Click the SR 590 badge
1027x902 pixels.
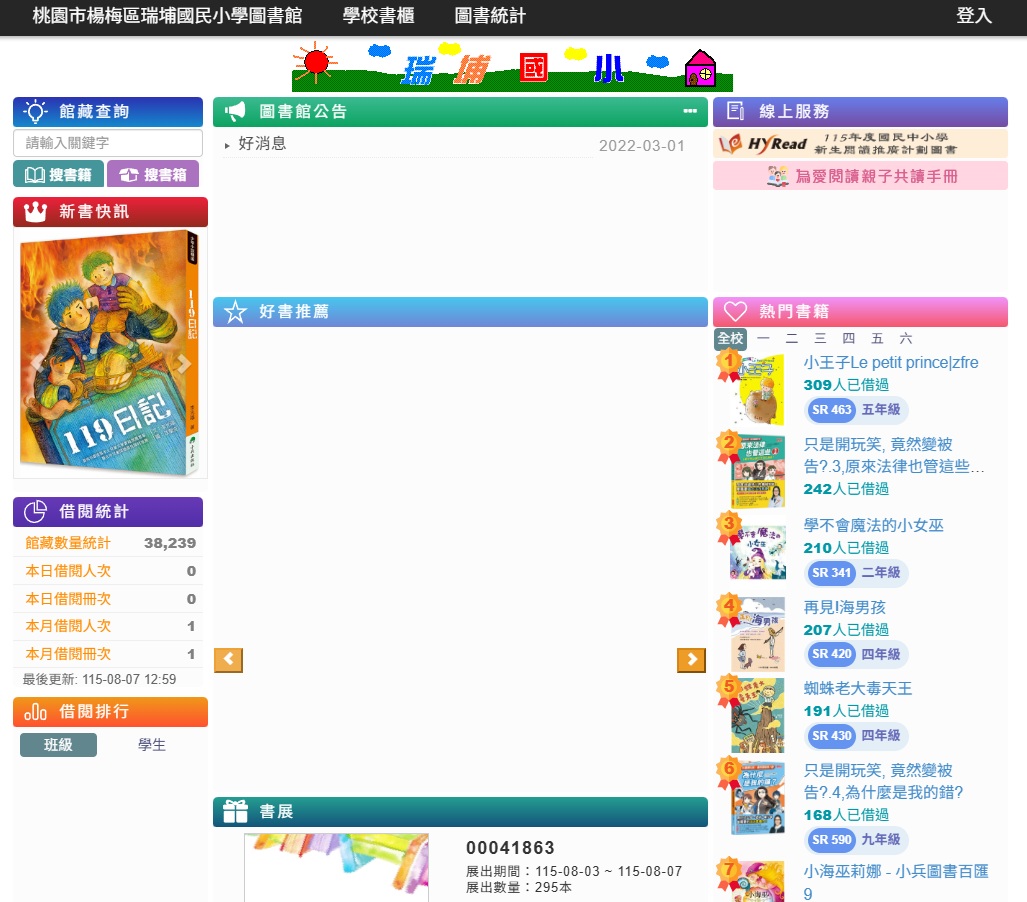click(x=831, y=840)
